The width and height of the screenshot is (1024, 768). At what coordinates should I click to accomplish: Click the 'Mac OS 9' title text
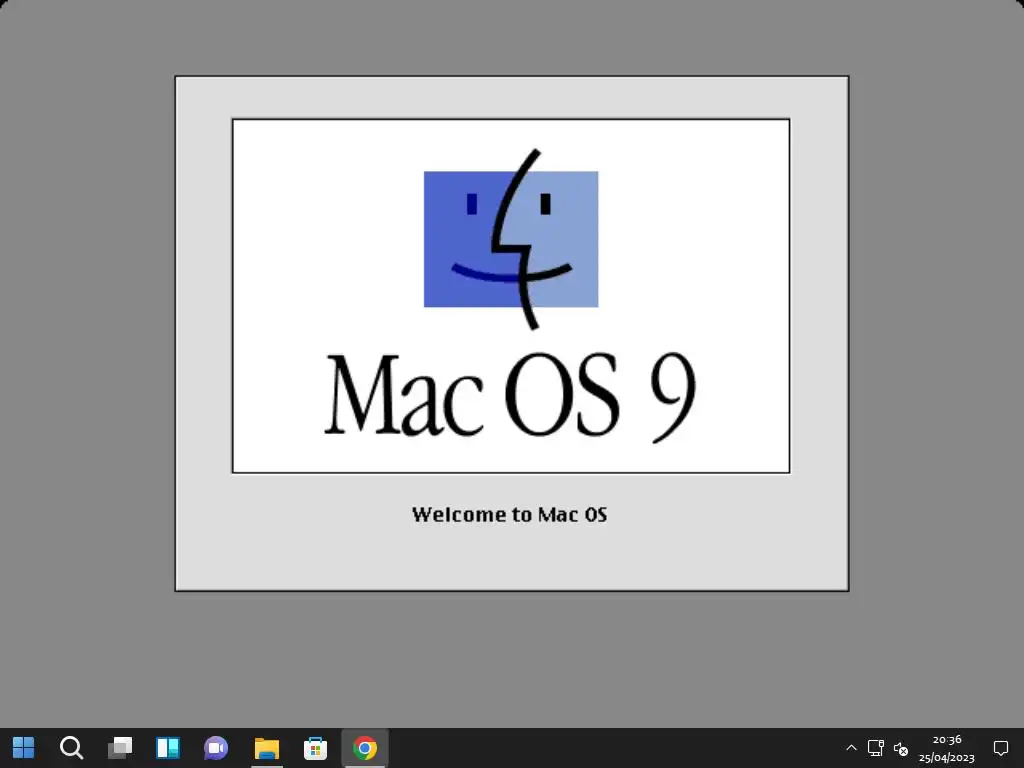click(x=510, y=398)
